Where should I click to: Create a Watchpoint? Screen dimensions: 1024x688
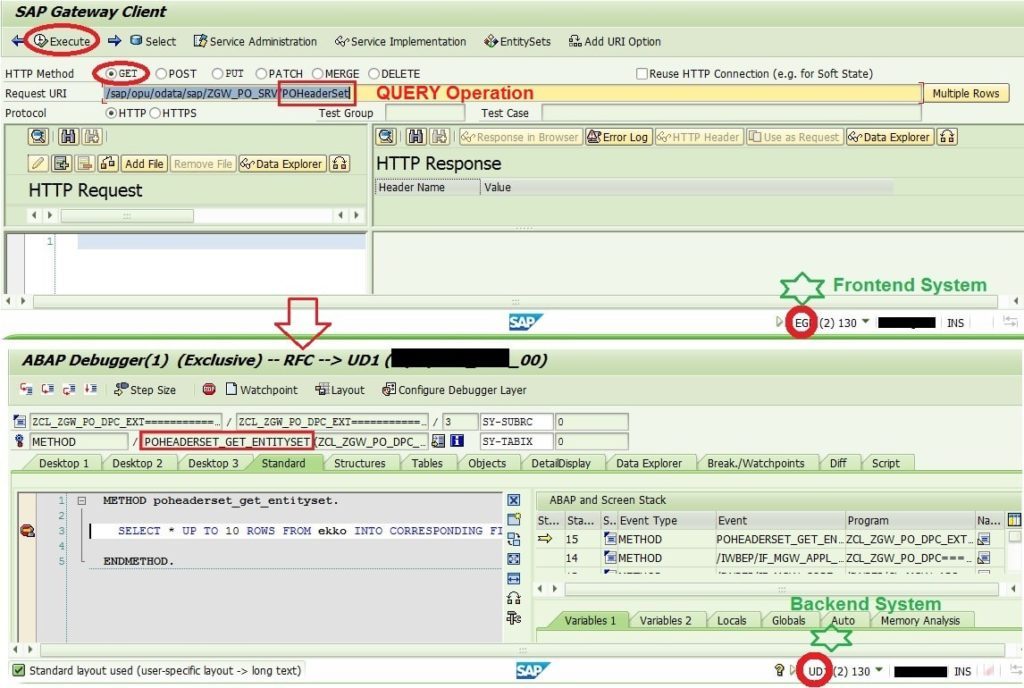pos(261,390)
